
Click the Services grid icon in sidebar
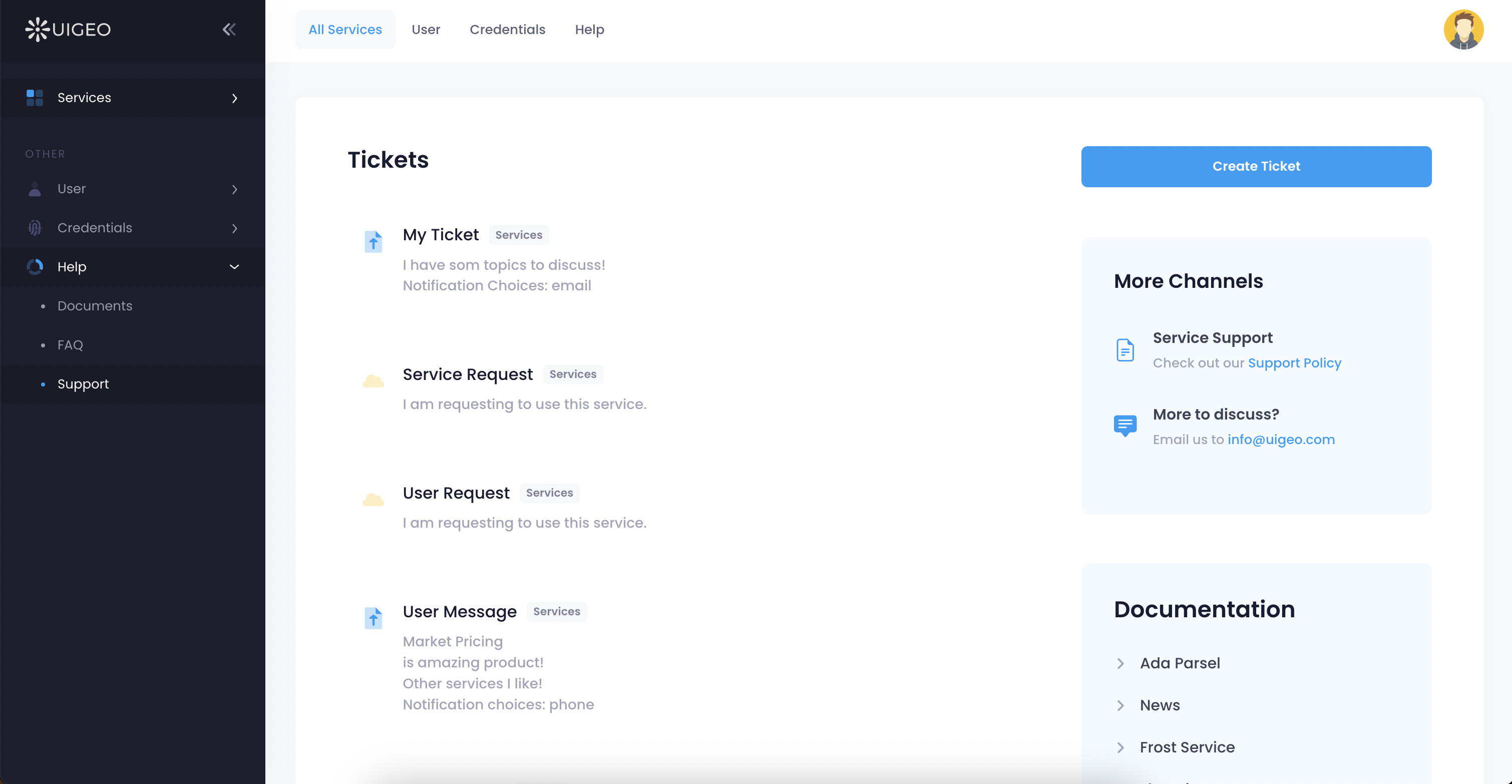(35, 98)
